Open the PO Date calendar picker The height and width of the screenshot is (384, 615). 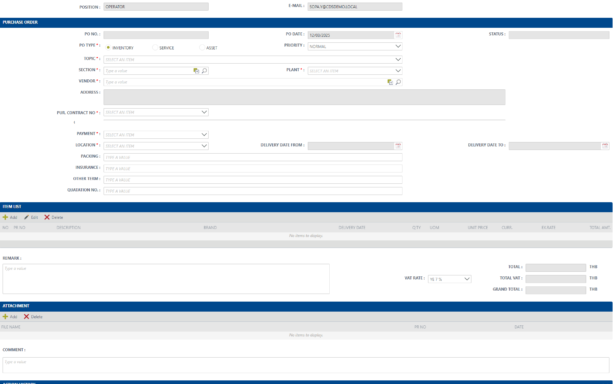coord(398,35)
